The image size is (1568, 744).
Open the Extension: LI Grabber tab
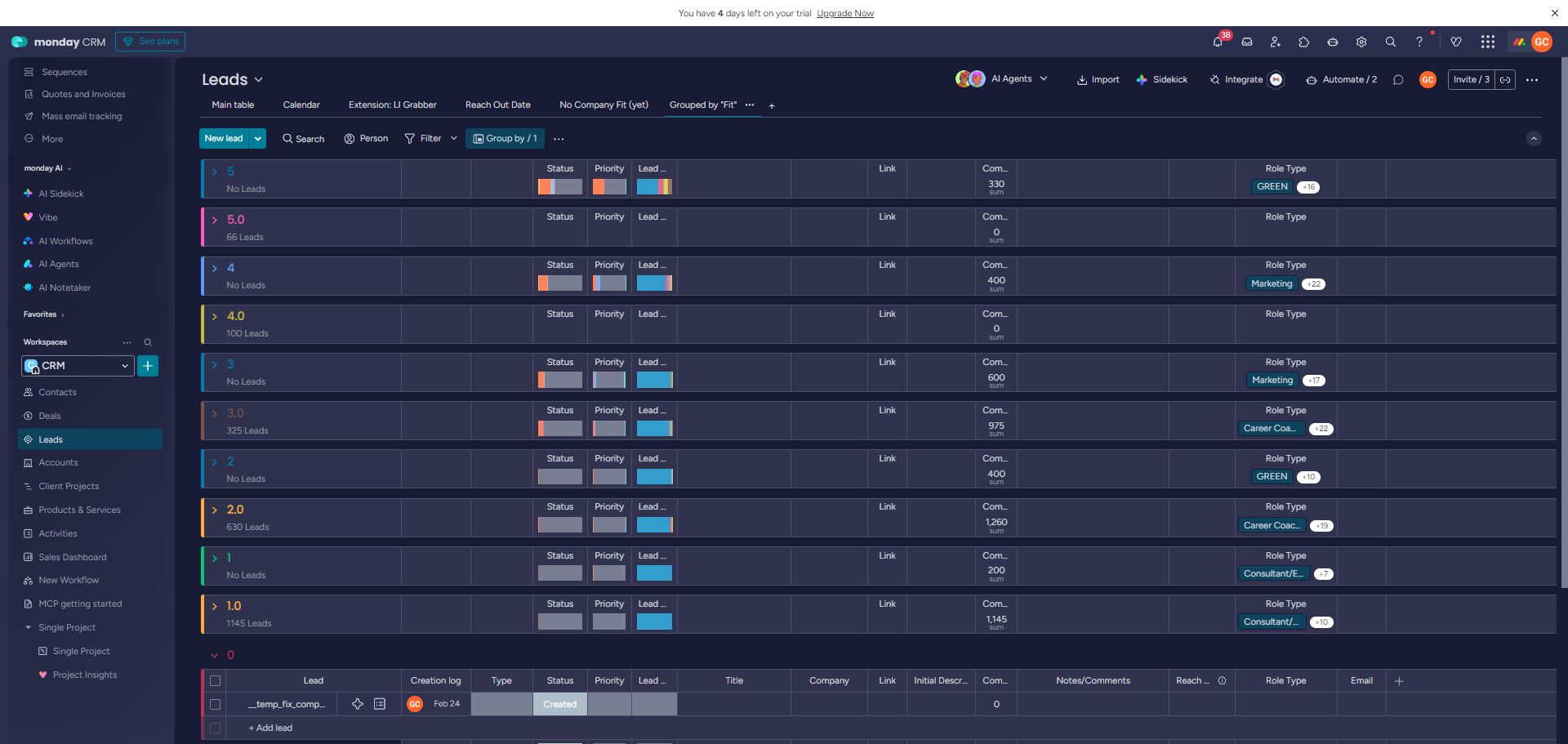coord(393,105)
